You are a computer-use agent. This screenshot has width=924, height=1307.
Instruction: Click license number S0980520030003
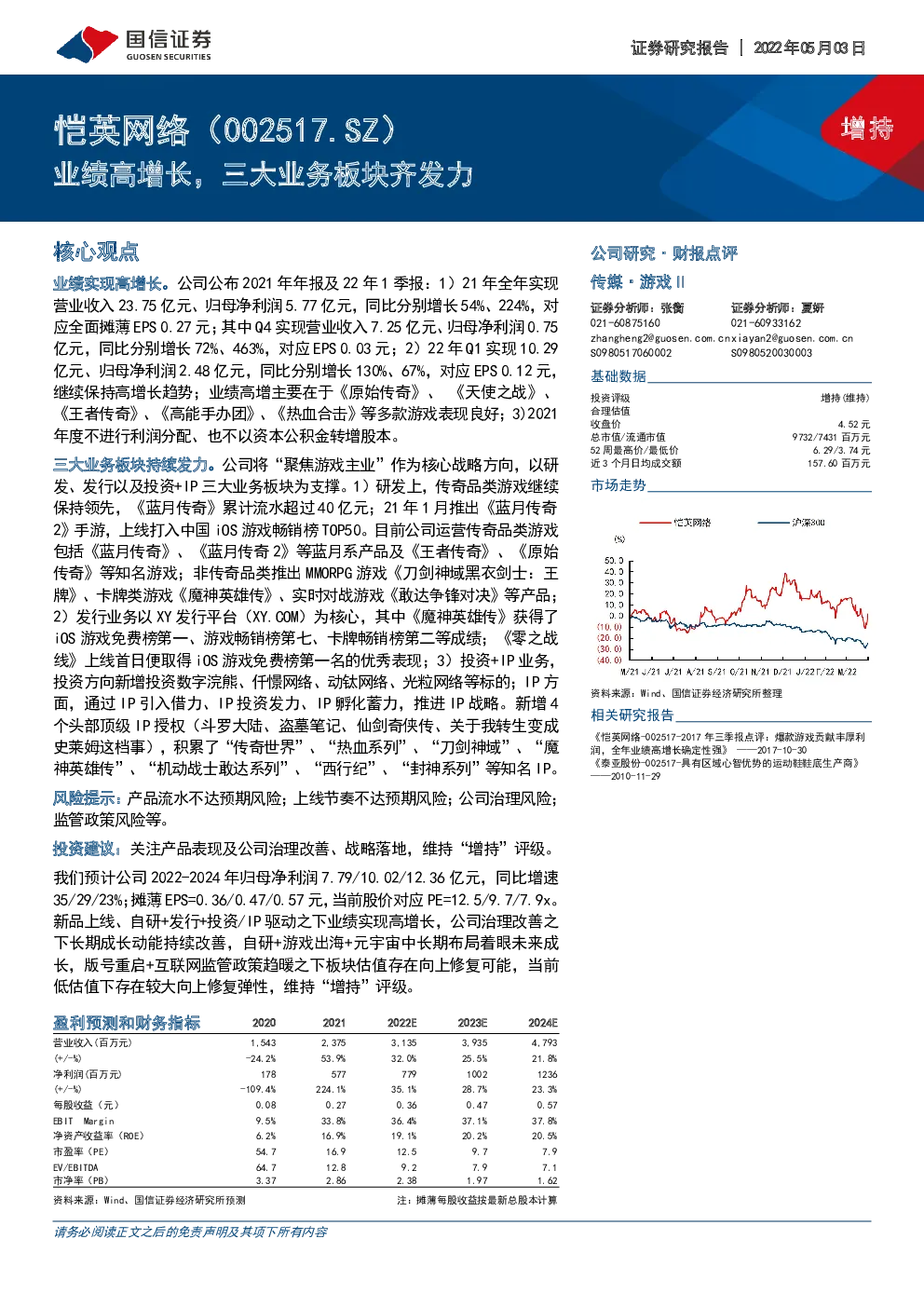point(771,353)
